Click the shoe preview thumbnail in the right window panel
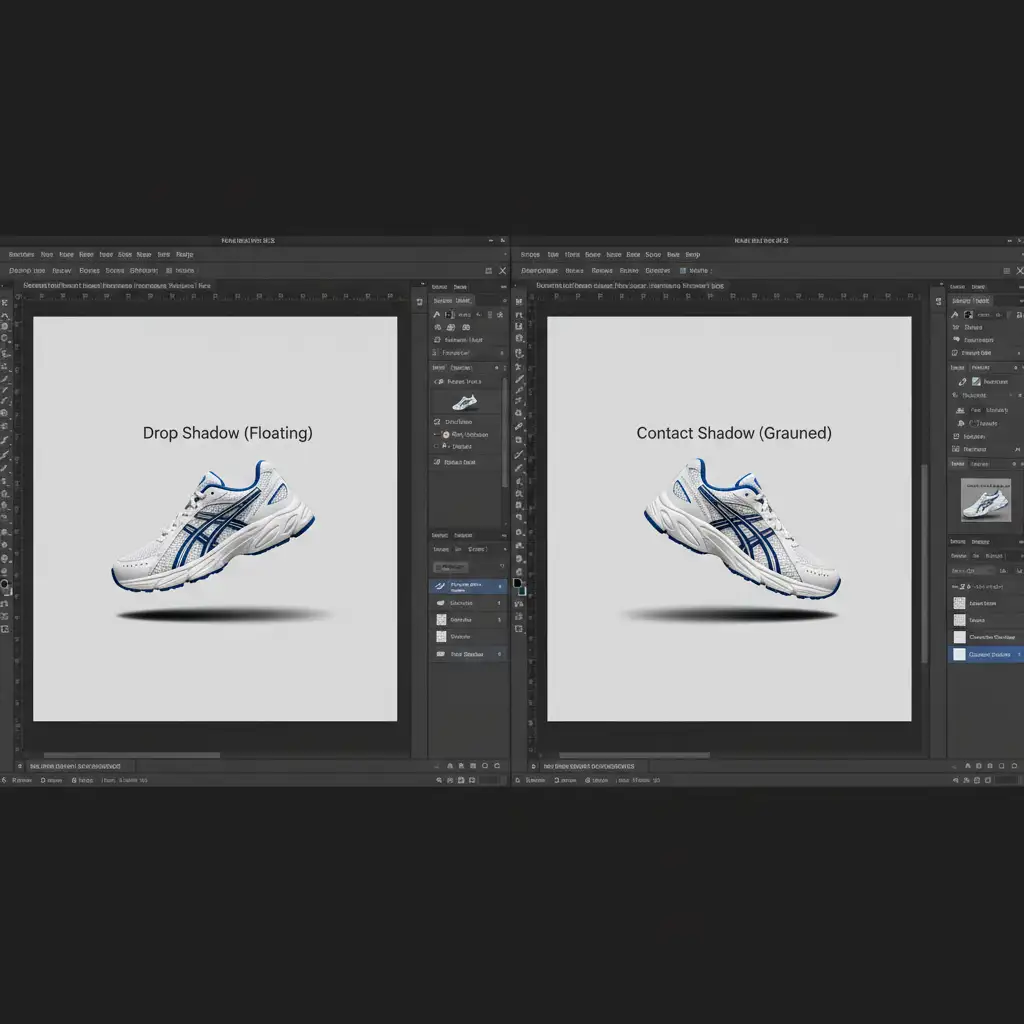The height and width of the screenshot is (1024, 1024). 985,498
